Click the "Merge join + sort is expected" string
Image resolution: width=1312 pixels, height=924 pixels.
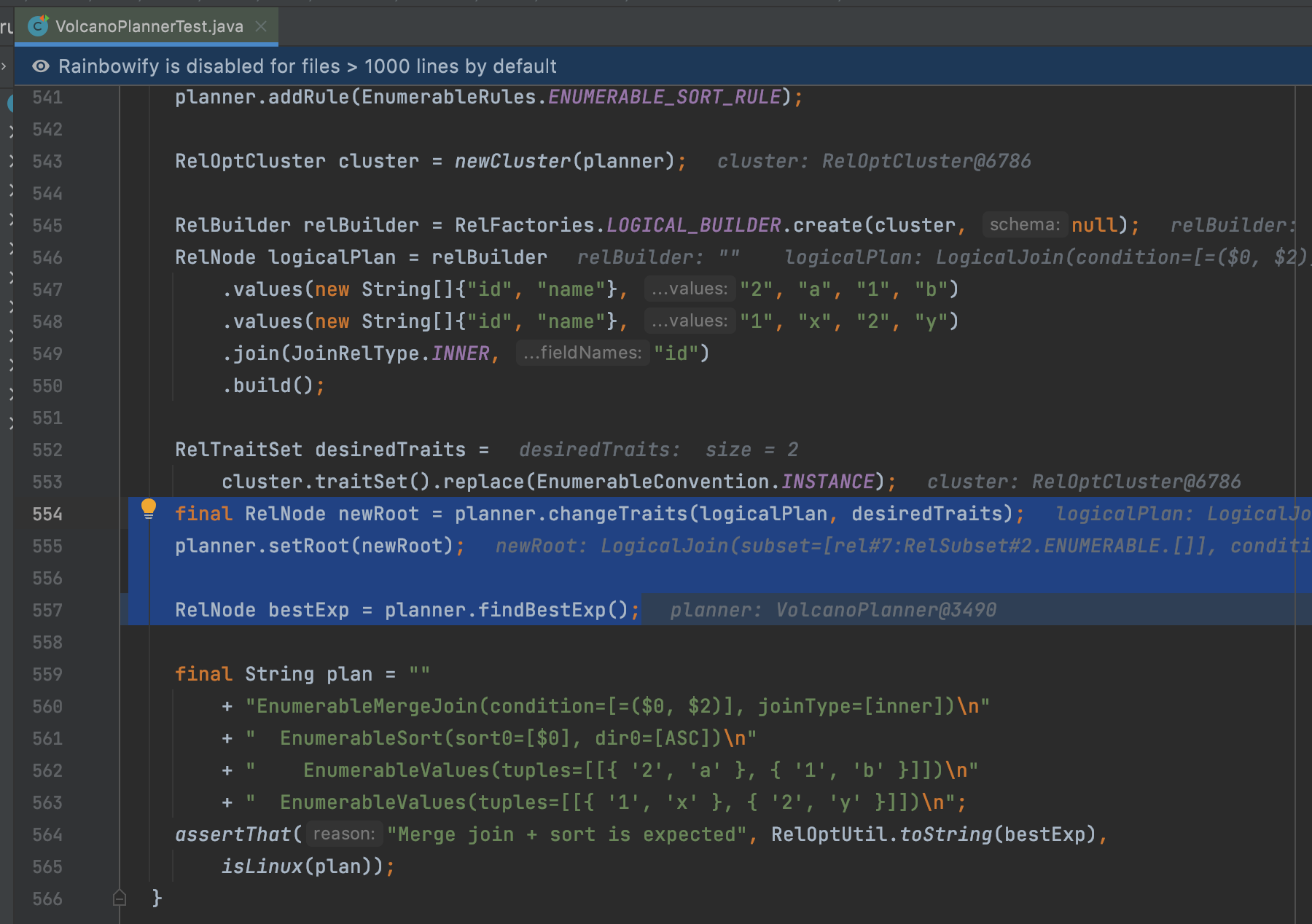pos(568,834)
